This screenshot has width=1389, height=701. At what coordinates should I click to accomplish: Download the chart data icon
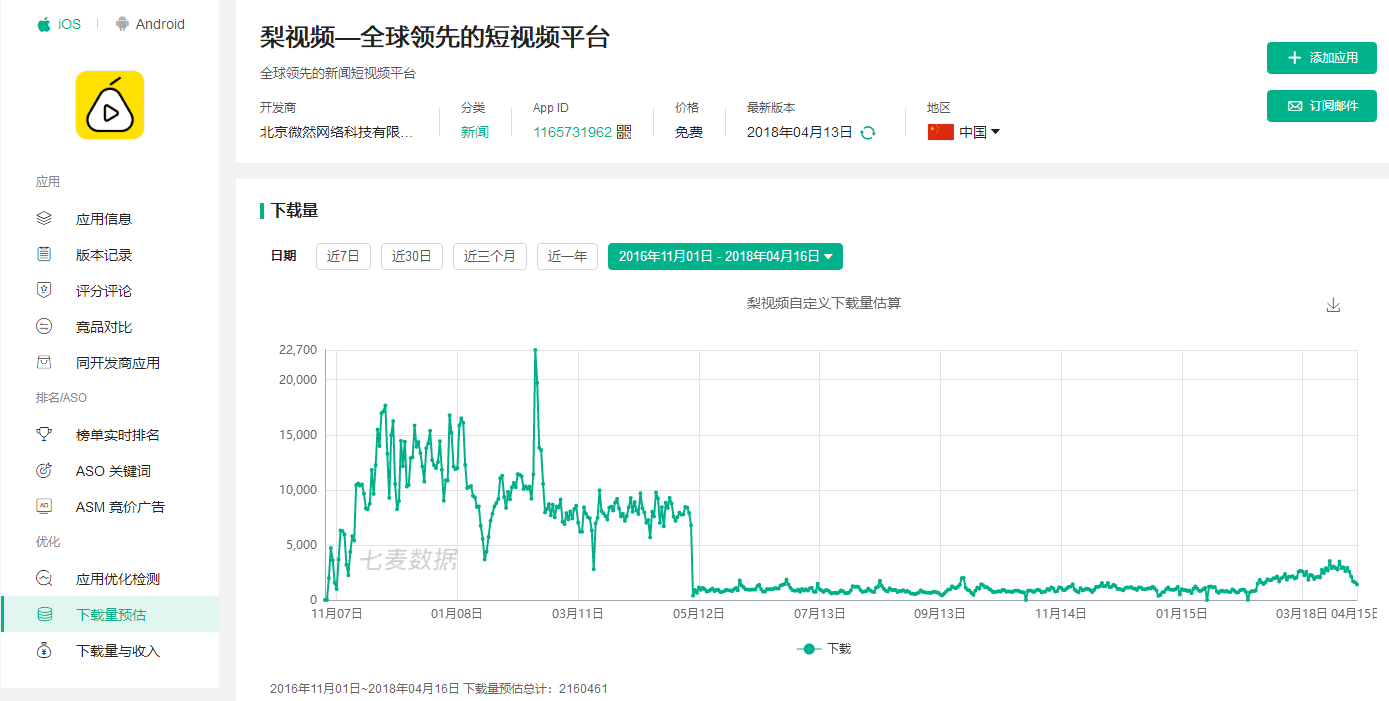[x=1332, y=305]
